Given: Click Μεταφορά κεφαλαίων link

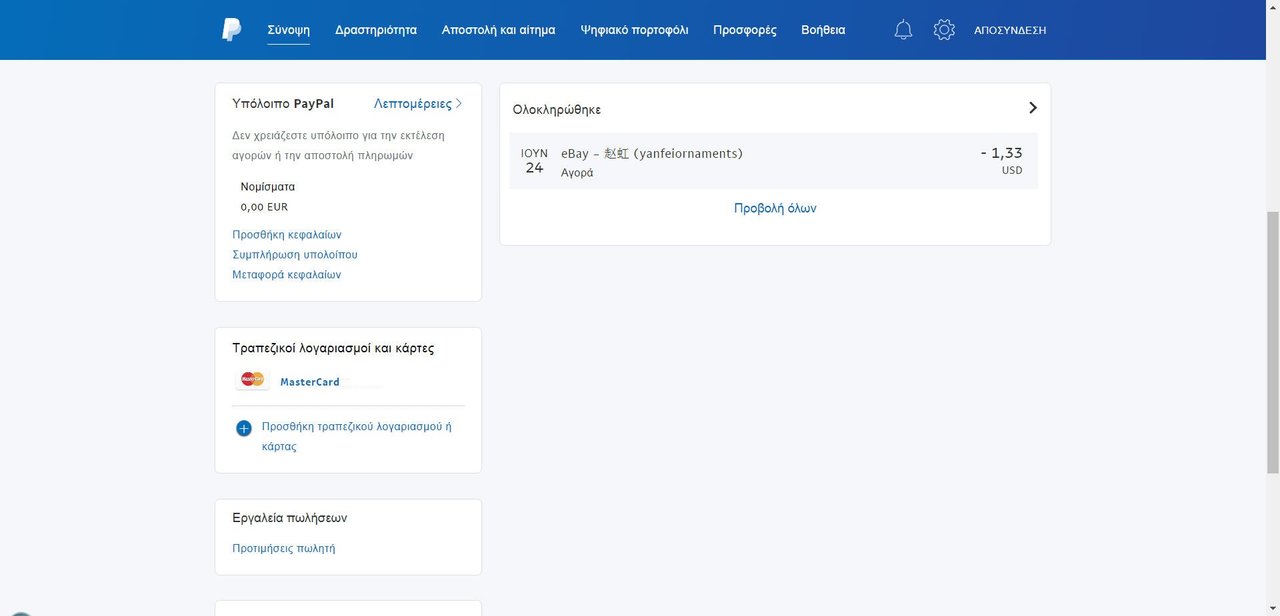Looking at the screenshot, I should 287,274.
